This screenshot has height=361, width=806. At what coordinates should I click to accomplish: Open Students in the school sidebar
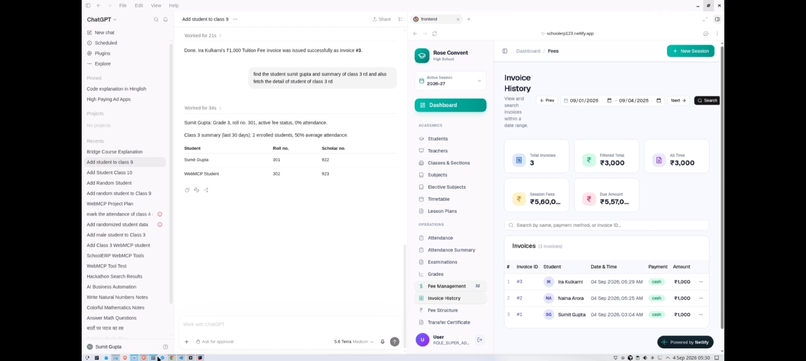pos(437,139)
